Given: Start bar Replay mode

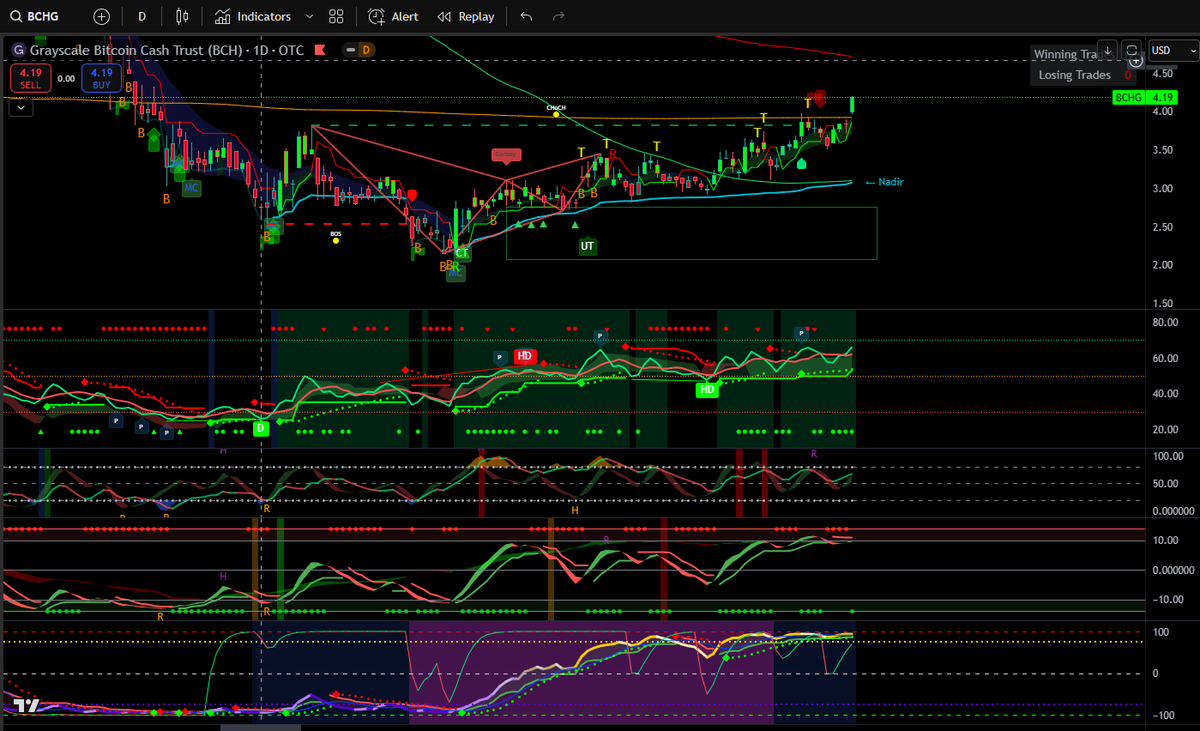Looking at the screenshot, I should click(x=466, y=16).
